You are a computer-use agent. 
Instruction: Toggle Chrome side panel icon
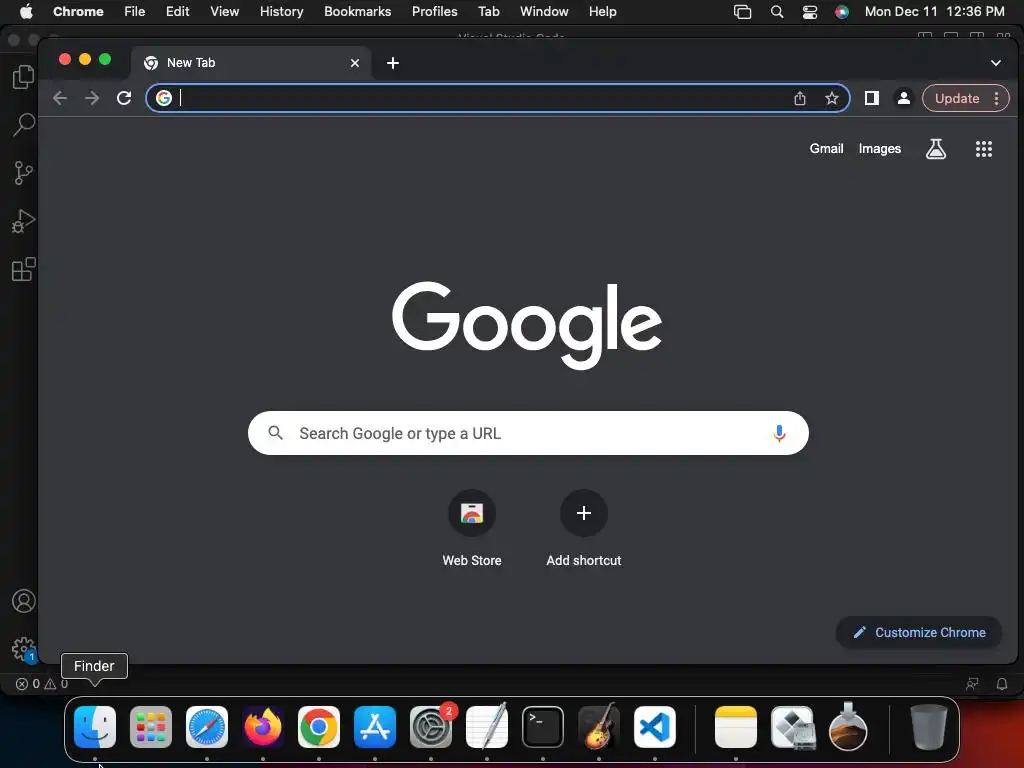click(x=872, y=99)
